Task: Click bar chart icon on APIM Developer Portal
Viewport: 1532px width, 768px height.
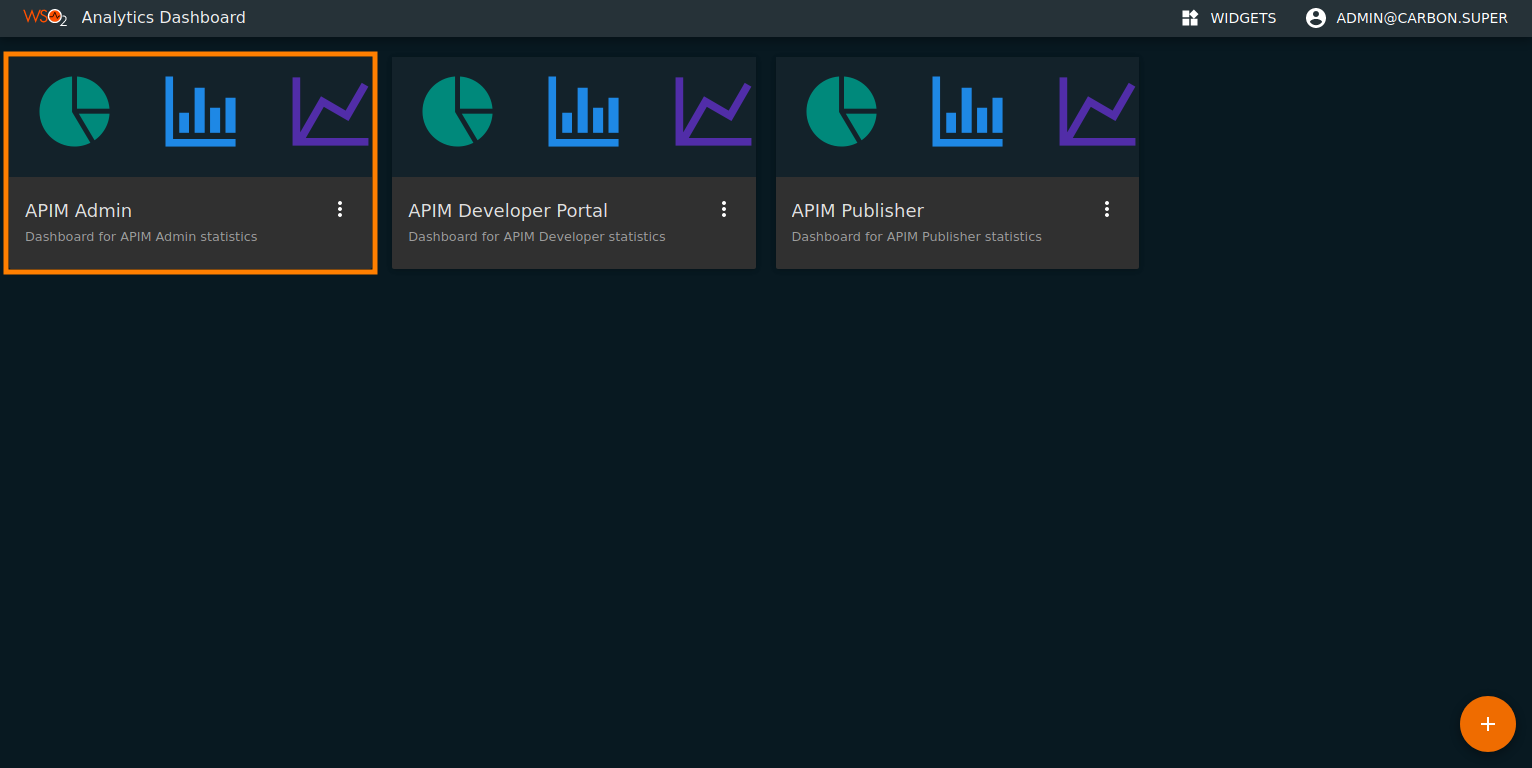Action: [584, 111]
